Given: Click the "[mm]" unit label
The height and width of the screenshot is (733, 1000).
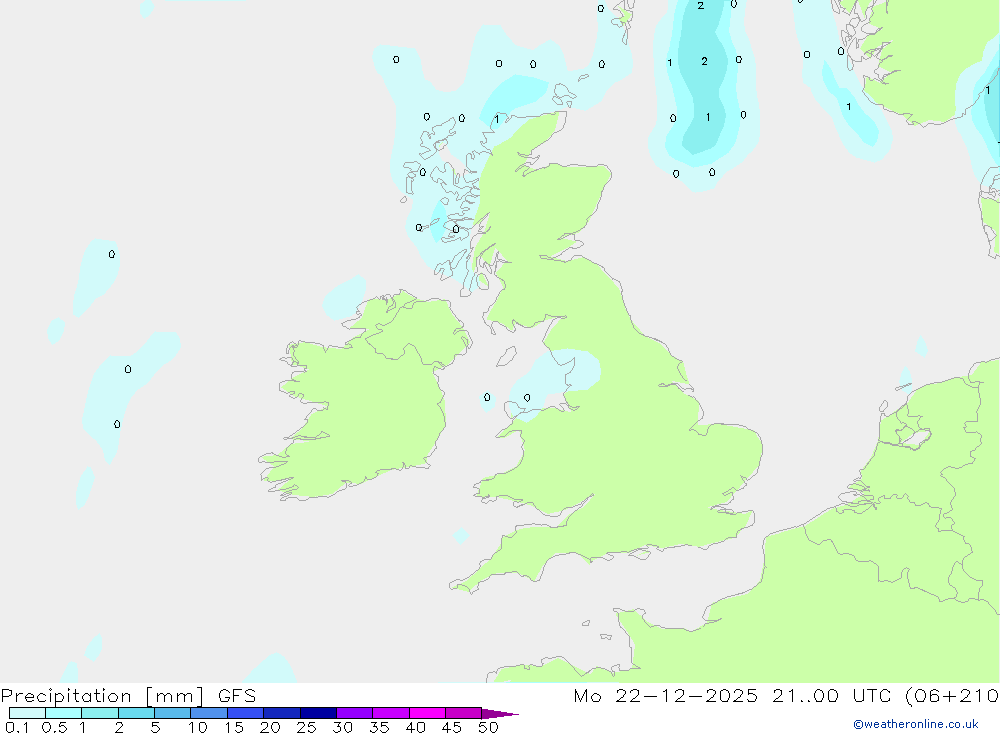Looking at the screenshot, I should click(x=175, y=696).
